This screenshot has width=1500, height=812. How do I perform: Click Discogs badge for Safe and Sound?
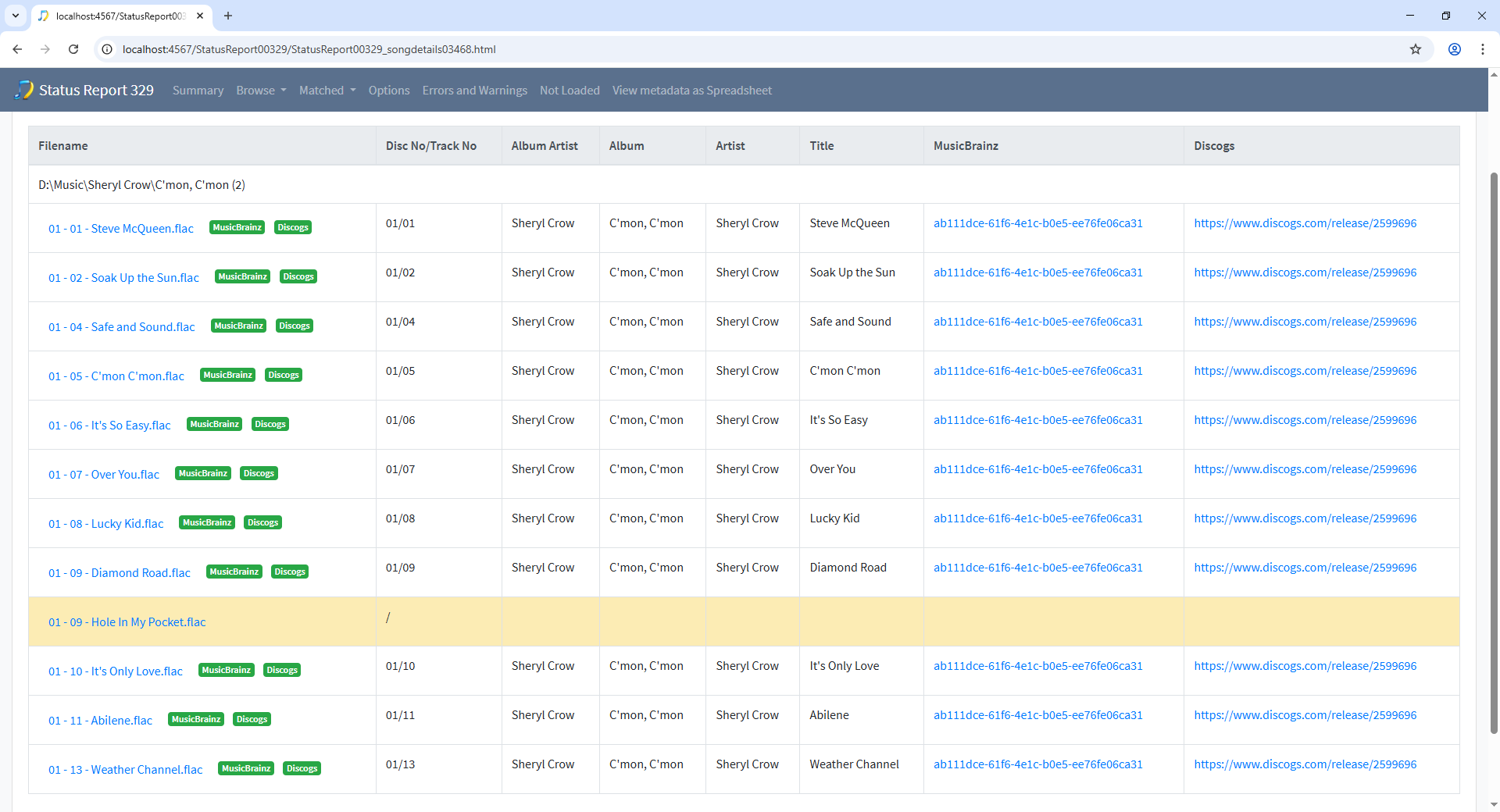coord(295,326)
